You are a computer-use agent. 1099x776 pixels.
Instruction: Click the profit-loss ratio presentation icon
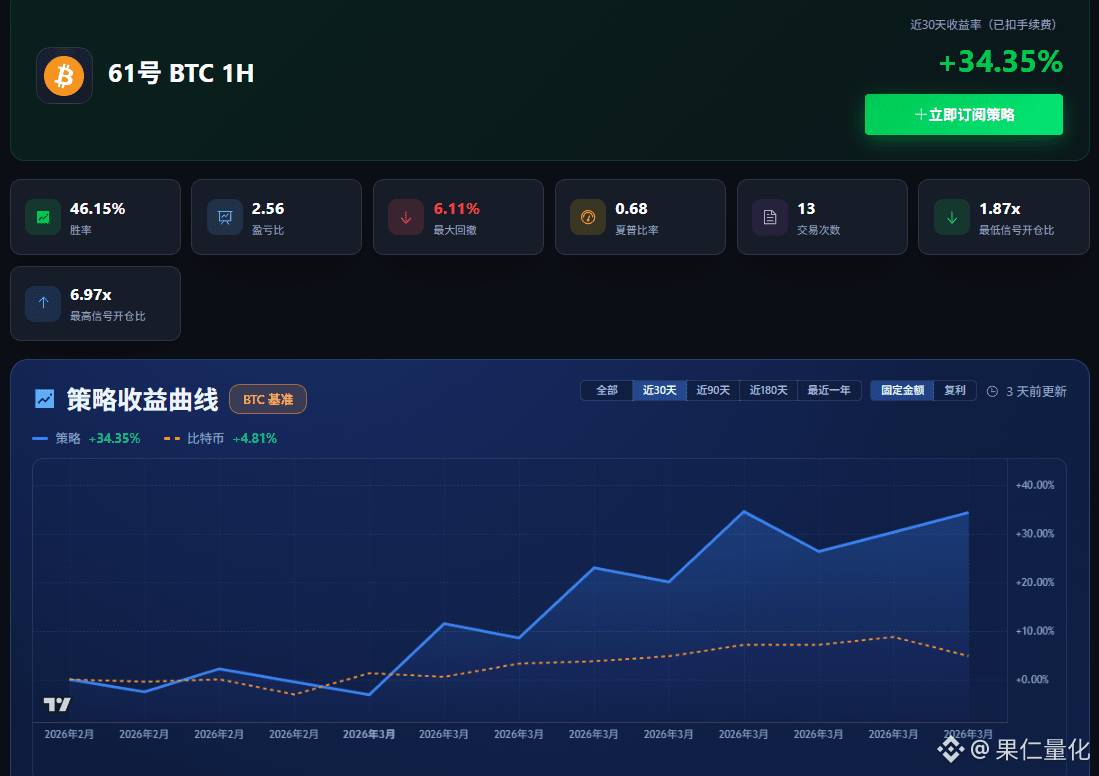pyautogui.click(x=225, y=217)
